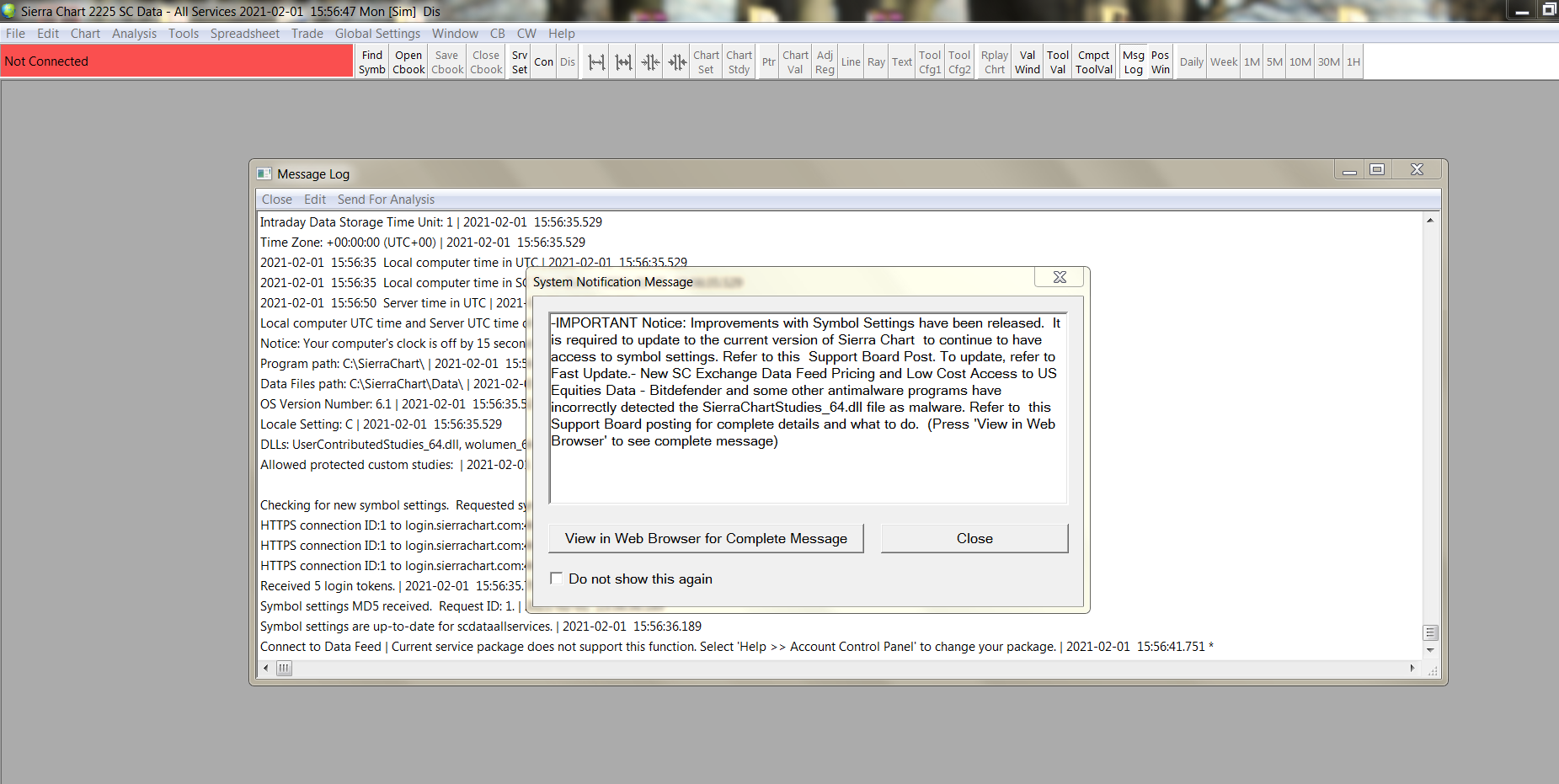Click the Not Connected status bar
Viewport: 1559px width, 784px height.
point(177,61)
